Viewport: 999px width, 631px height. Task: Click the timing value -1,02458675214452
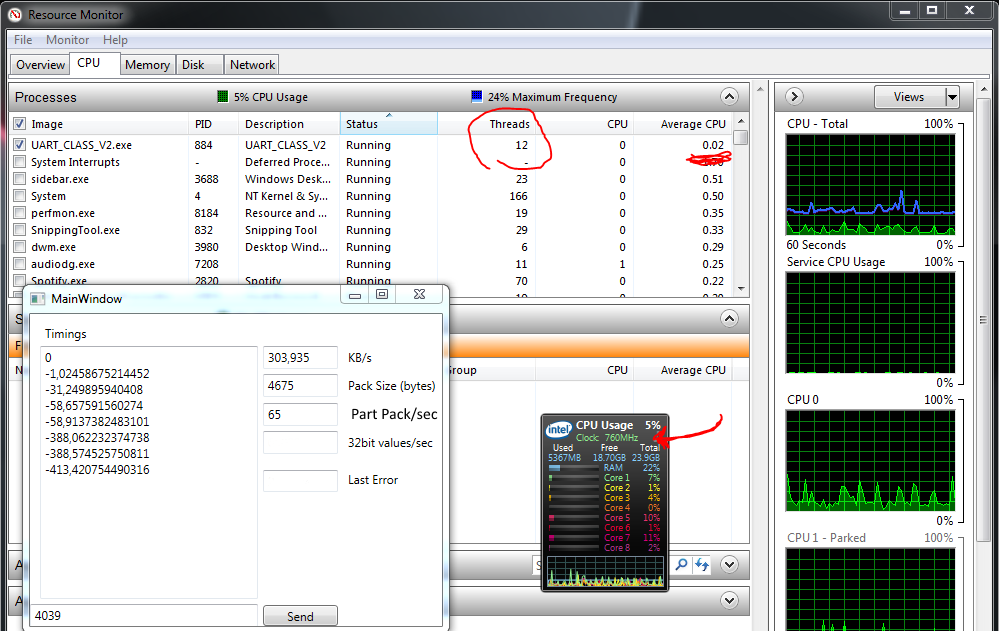pos(97,374)
